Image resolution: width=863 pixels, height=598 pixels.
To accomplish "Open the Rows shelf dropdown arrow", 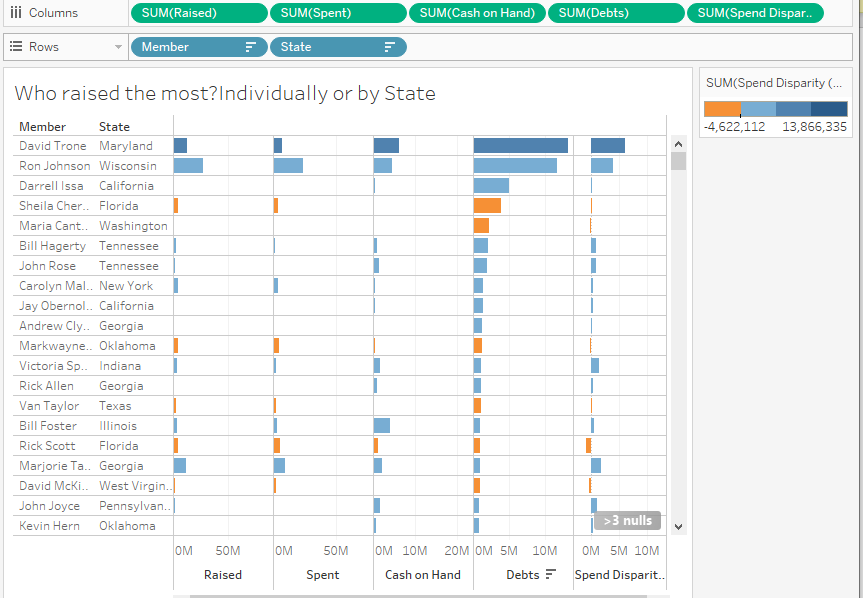I will tap(119, 47).
